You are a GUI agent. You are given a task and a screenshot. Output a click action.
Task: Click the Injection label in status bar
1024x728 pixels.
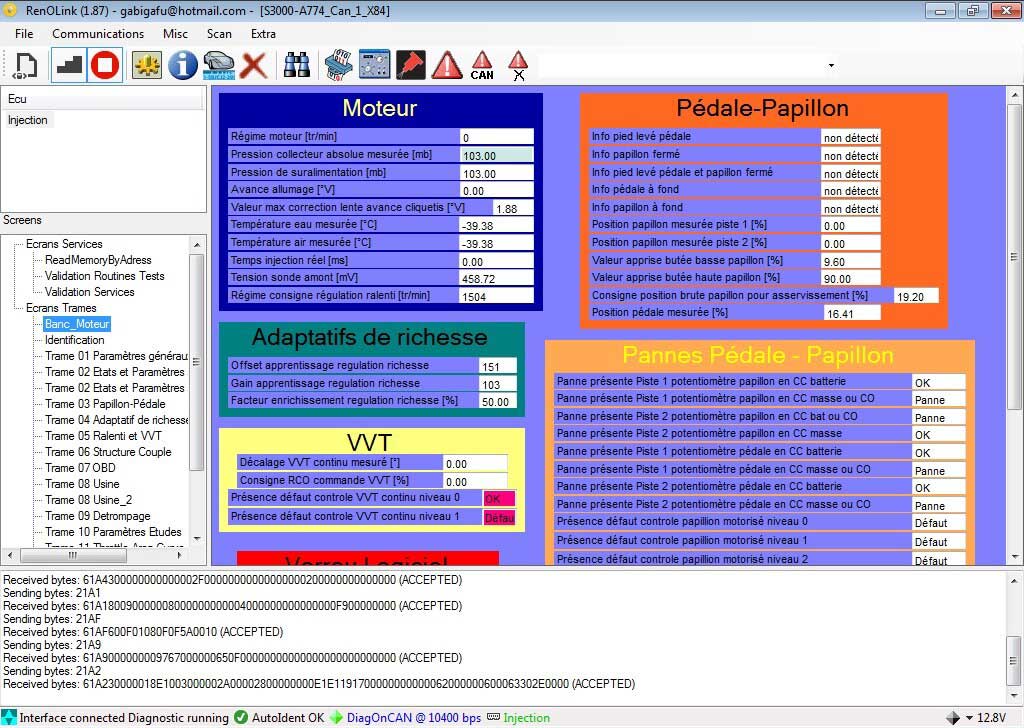(x=526, y=718)
